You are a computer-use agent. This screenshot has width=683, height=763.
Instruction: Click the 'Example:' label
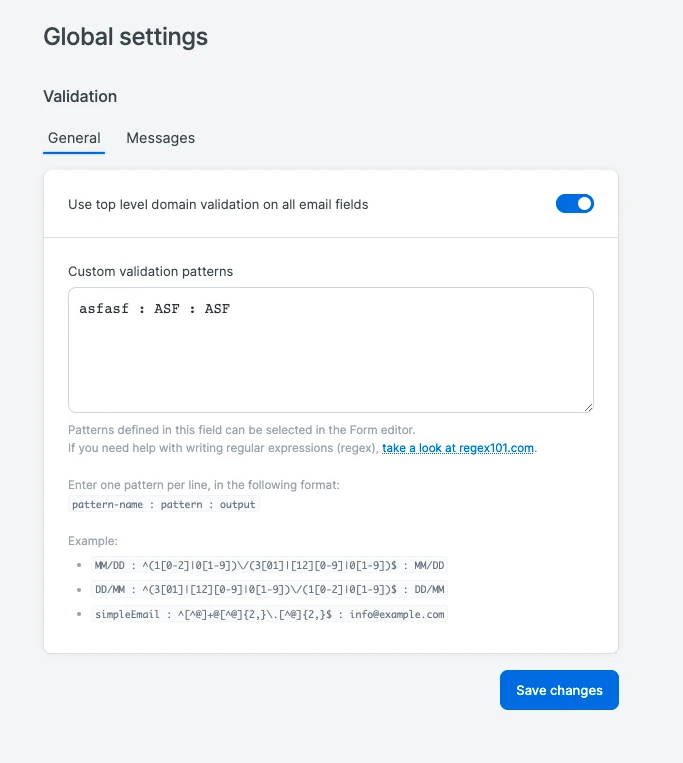click(x=93, y=540)
